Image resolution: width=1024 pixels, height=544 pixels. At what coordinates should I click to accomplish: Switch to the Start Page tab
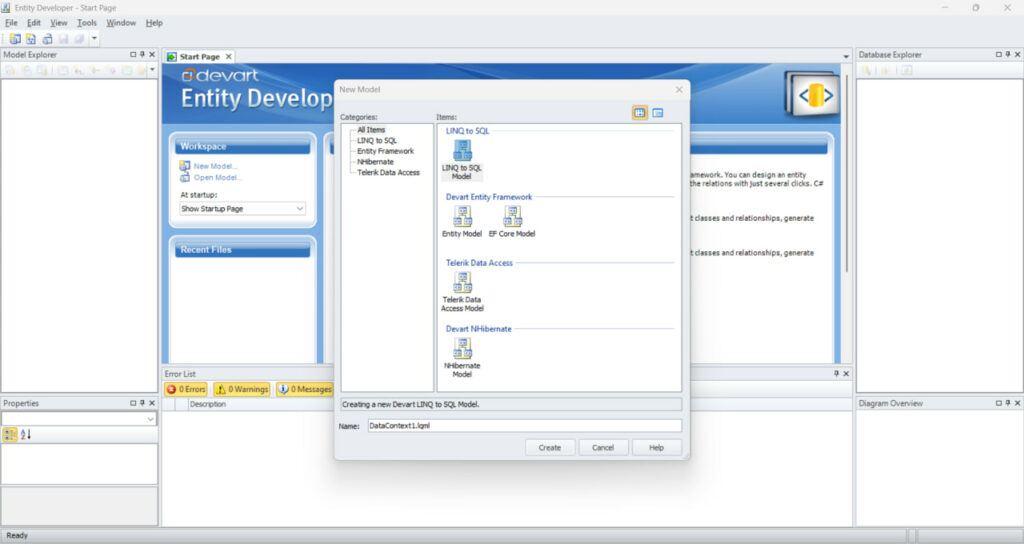[x=199, y=57]
